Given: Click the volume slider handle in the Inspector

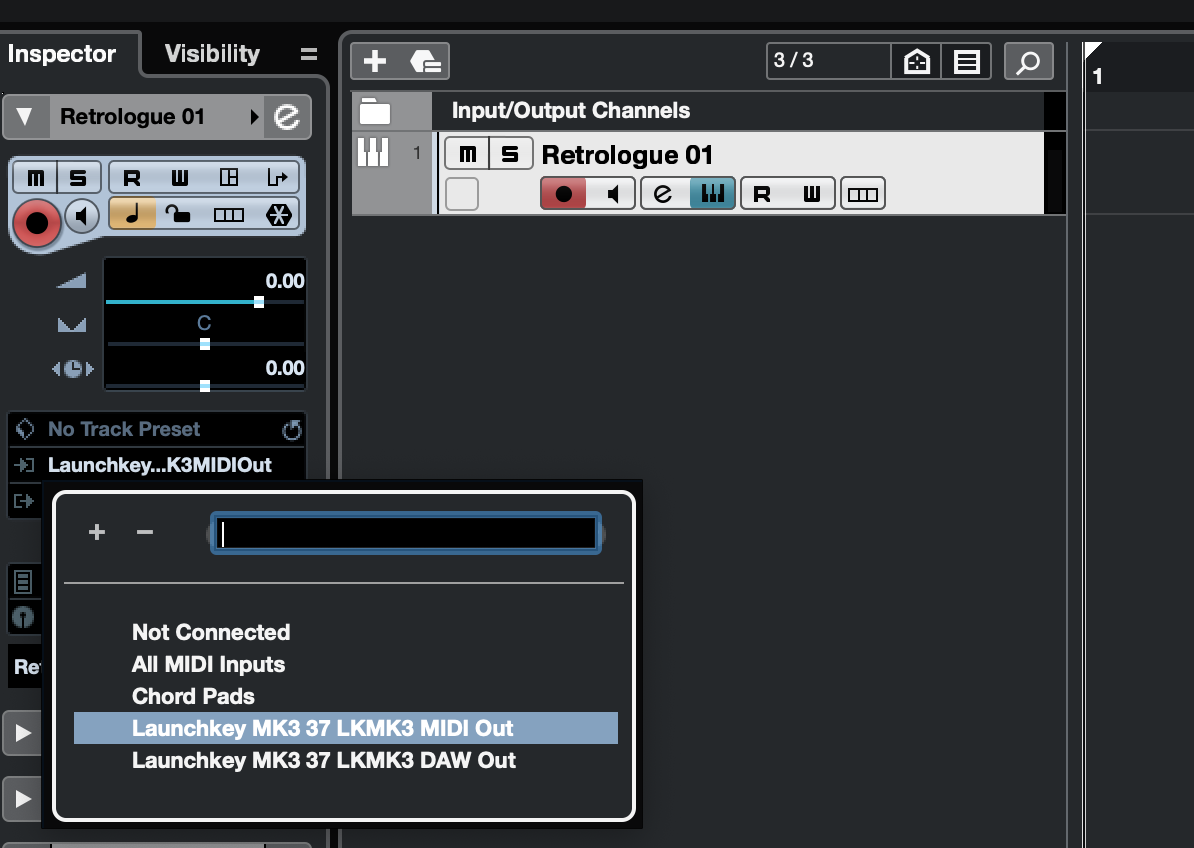Looking at the screenshot, I should tap(259, 302).
